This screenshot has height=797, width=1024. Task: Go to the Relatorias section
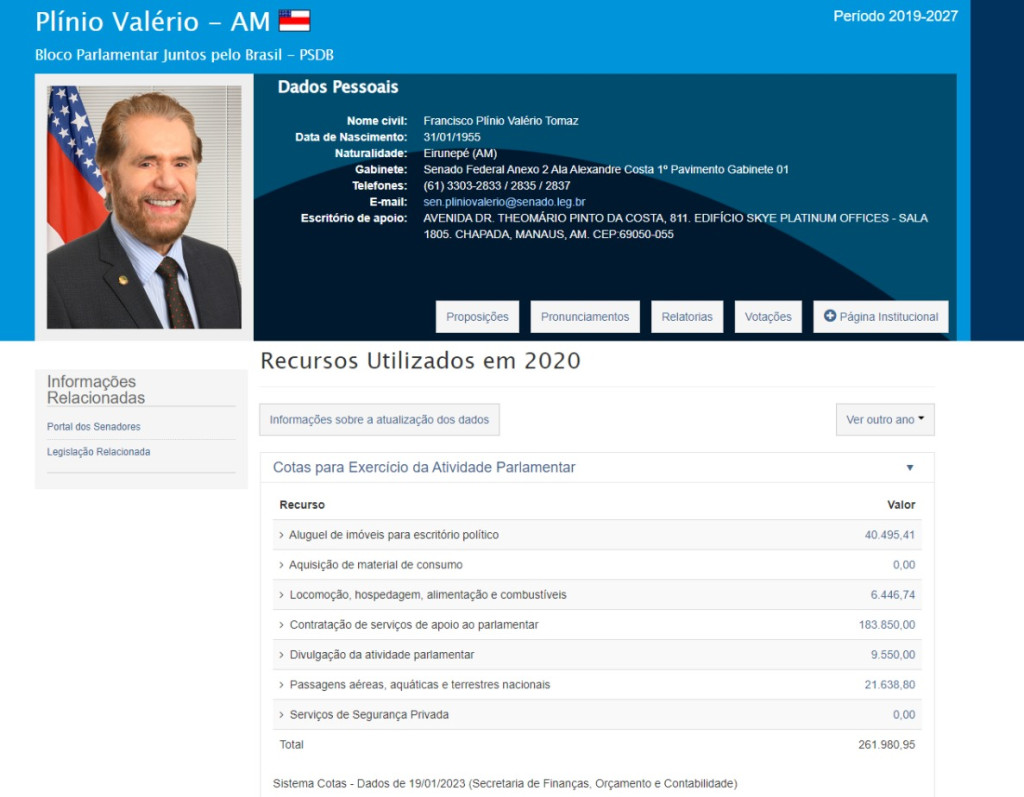pyautogui.click(x=687, y=317)
